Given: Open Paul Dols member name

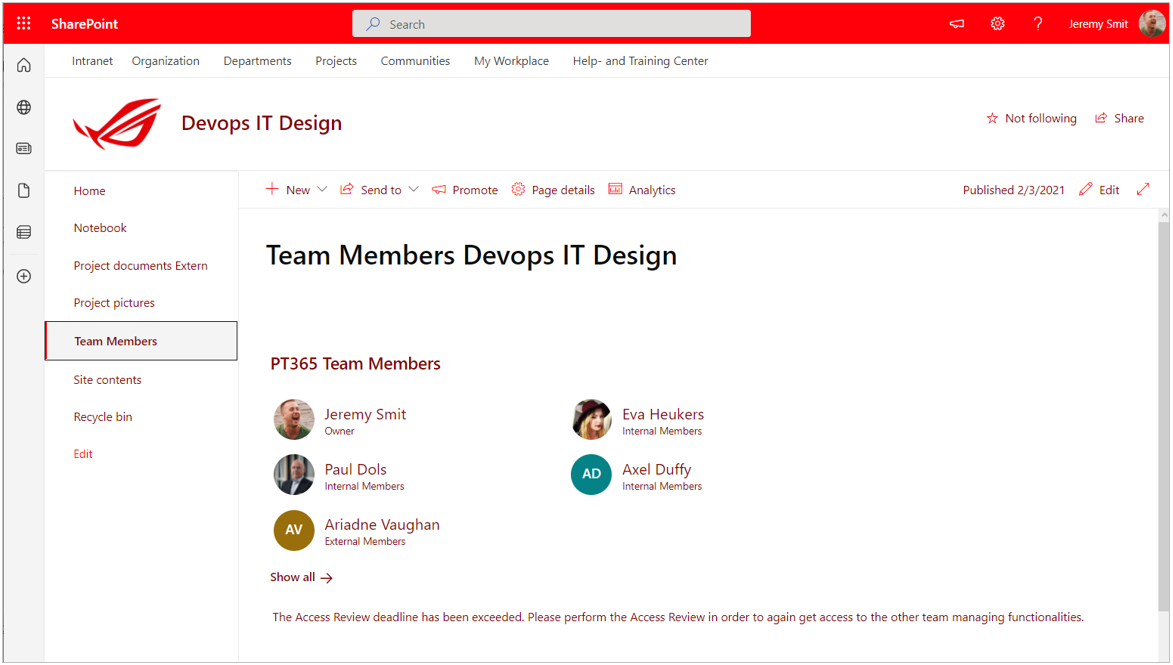Looking at the screenshot, I should (x=355, y=470).
